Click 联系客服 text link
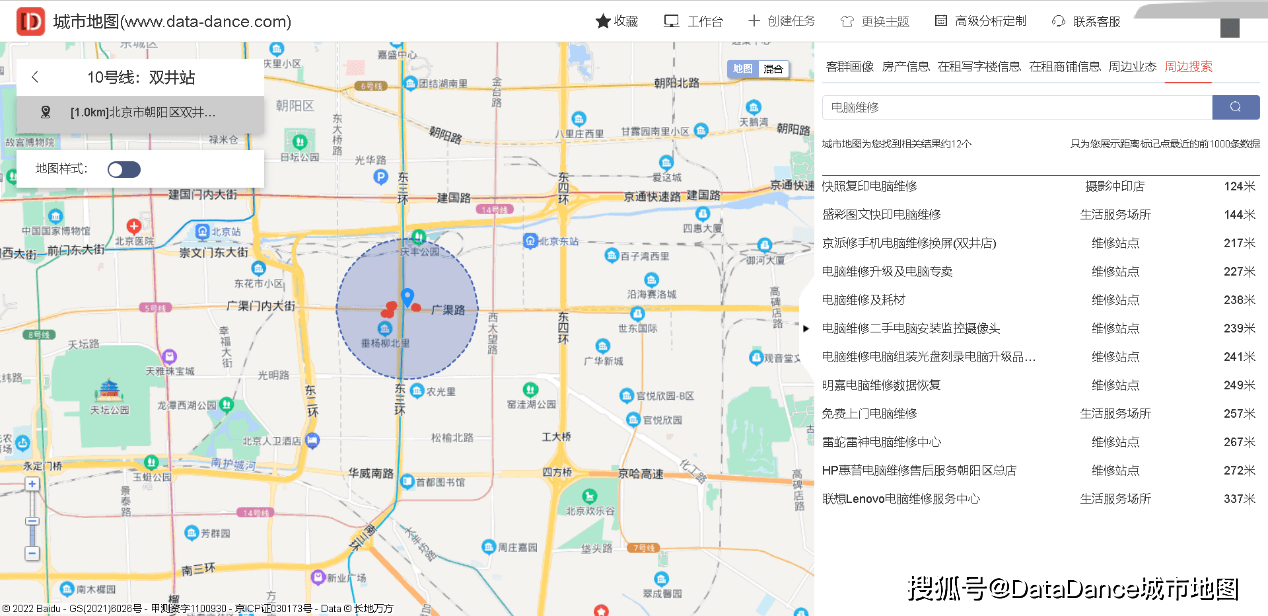The image size is (1268, 616). click(x=1096, y=21)
